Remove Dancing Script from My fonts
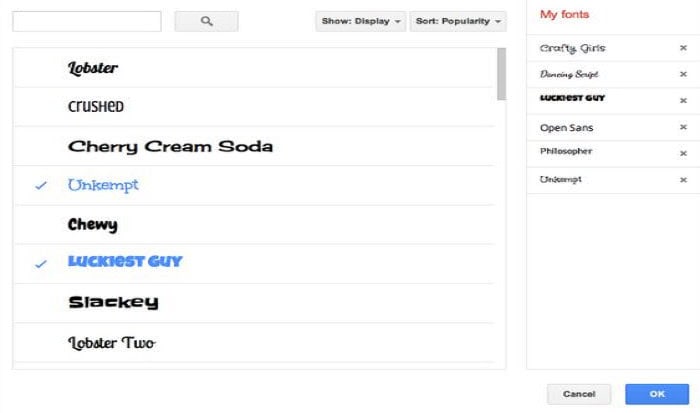Viewport: 700px width, 413px height. [x=683, y=74]
